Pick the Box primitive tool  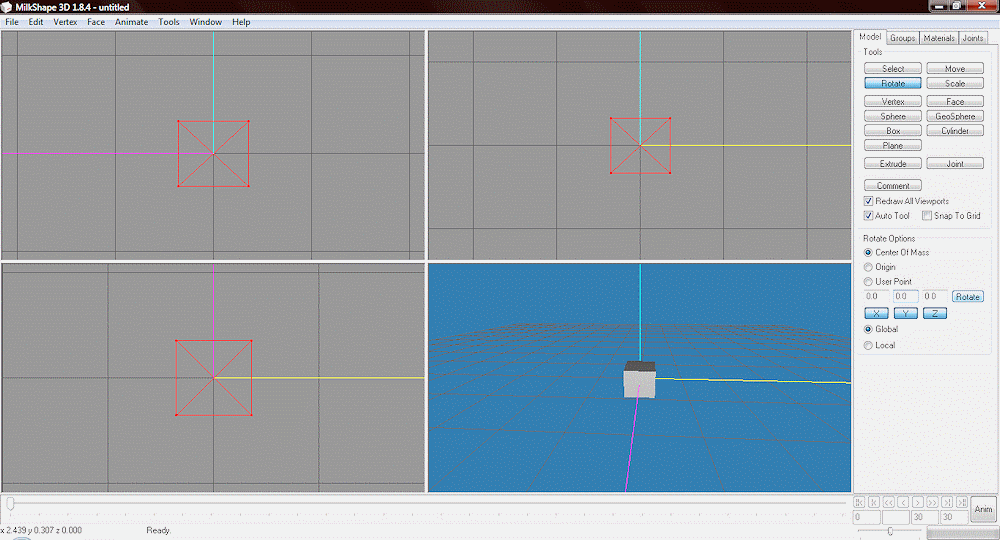click(892, 130)
